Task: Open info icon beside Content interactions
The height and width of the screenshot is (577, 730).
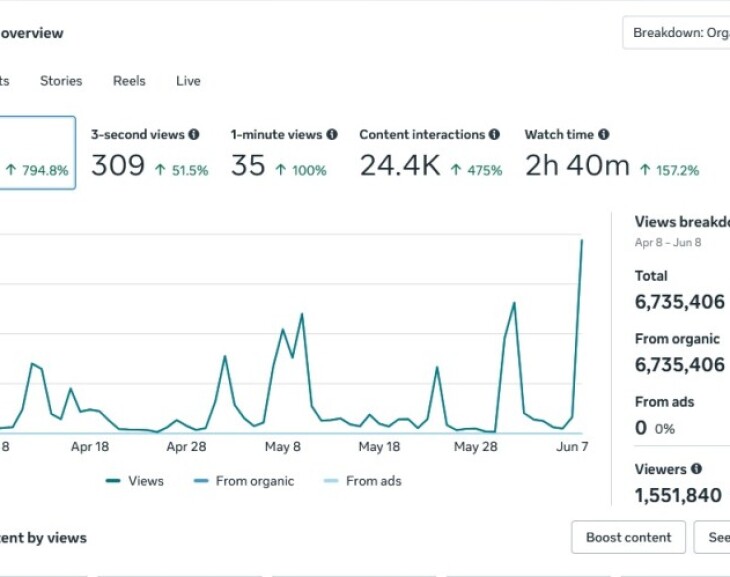Action: (x=494, y=135)
